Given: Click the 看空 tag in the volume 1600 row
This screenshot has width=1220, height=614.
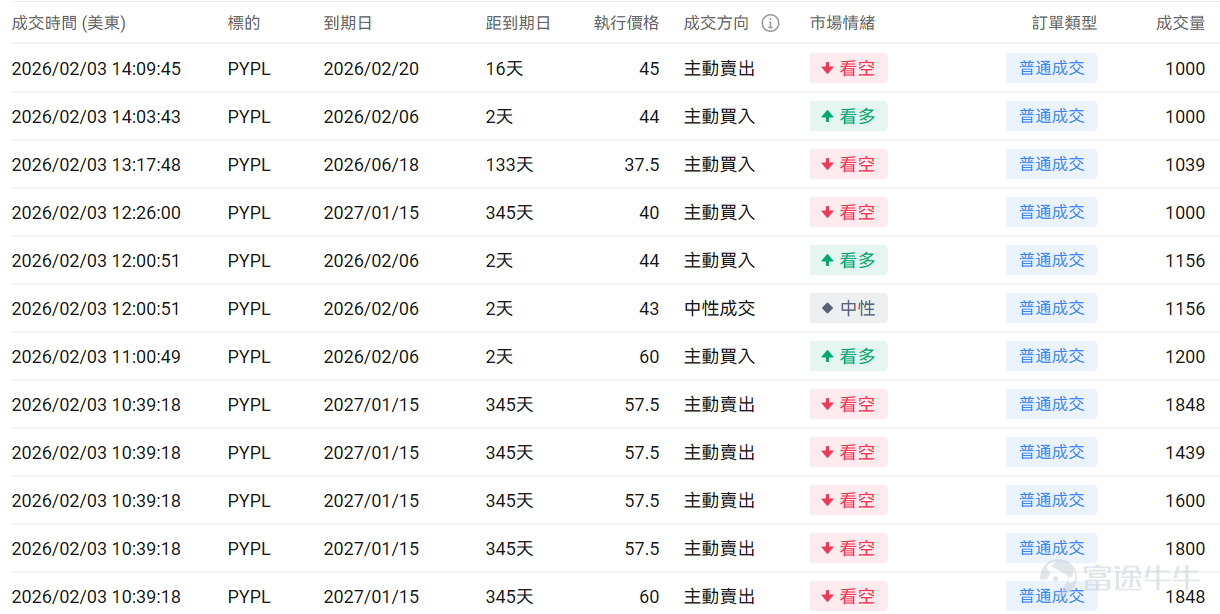Looking at the screenshot, I should (849, 500).
